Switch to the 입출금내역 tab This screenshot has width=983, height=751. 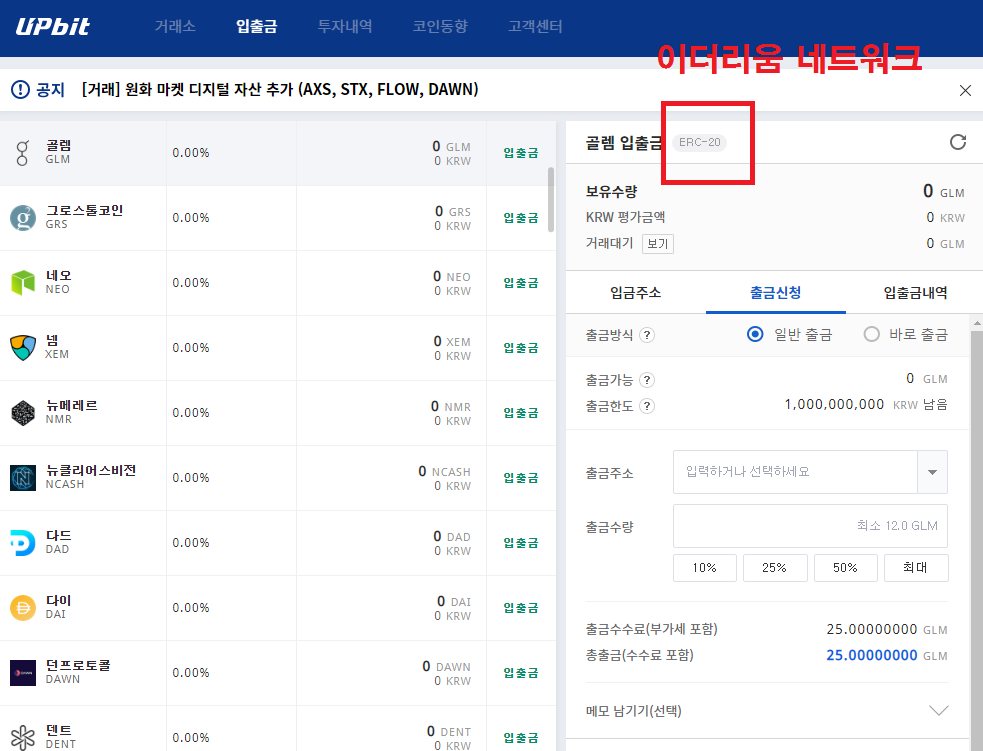[915, 293]
